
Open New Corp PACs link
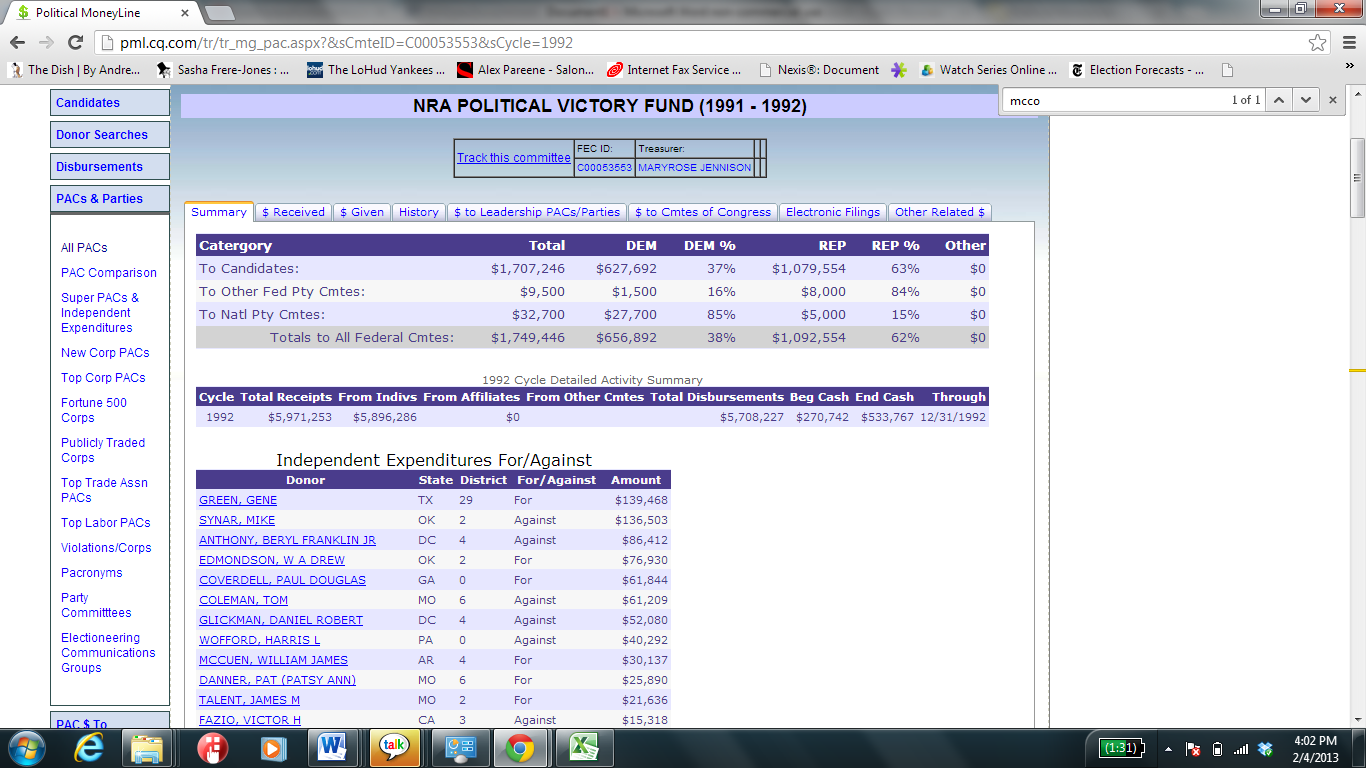click(105, 353)
